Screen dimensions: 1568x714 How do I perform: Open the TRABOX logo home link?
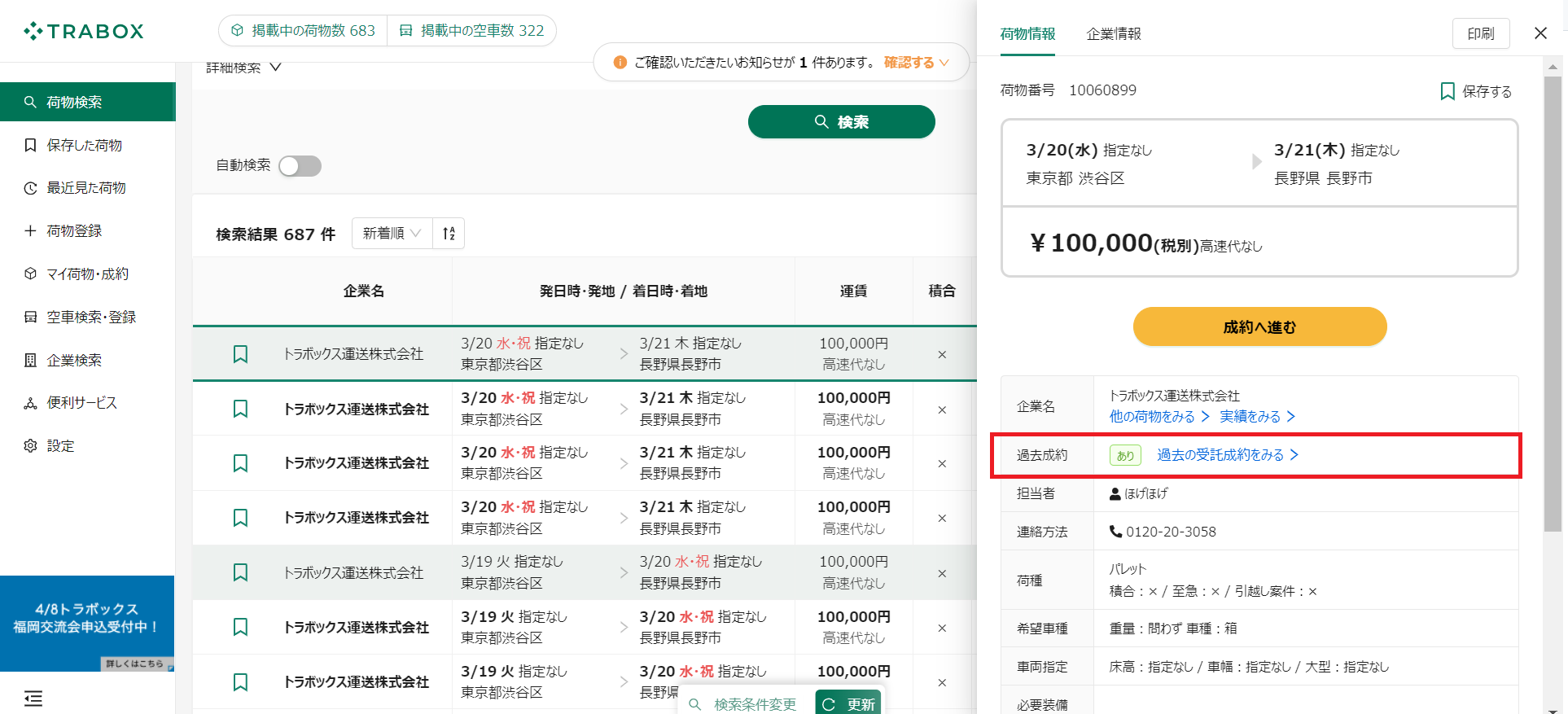pos(84,31)
